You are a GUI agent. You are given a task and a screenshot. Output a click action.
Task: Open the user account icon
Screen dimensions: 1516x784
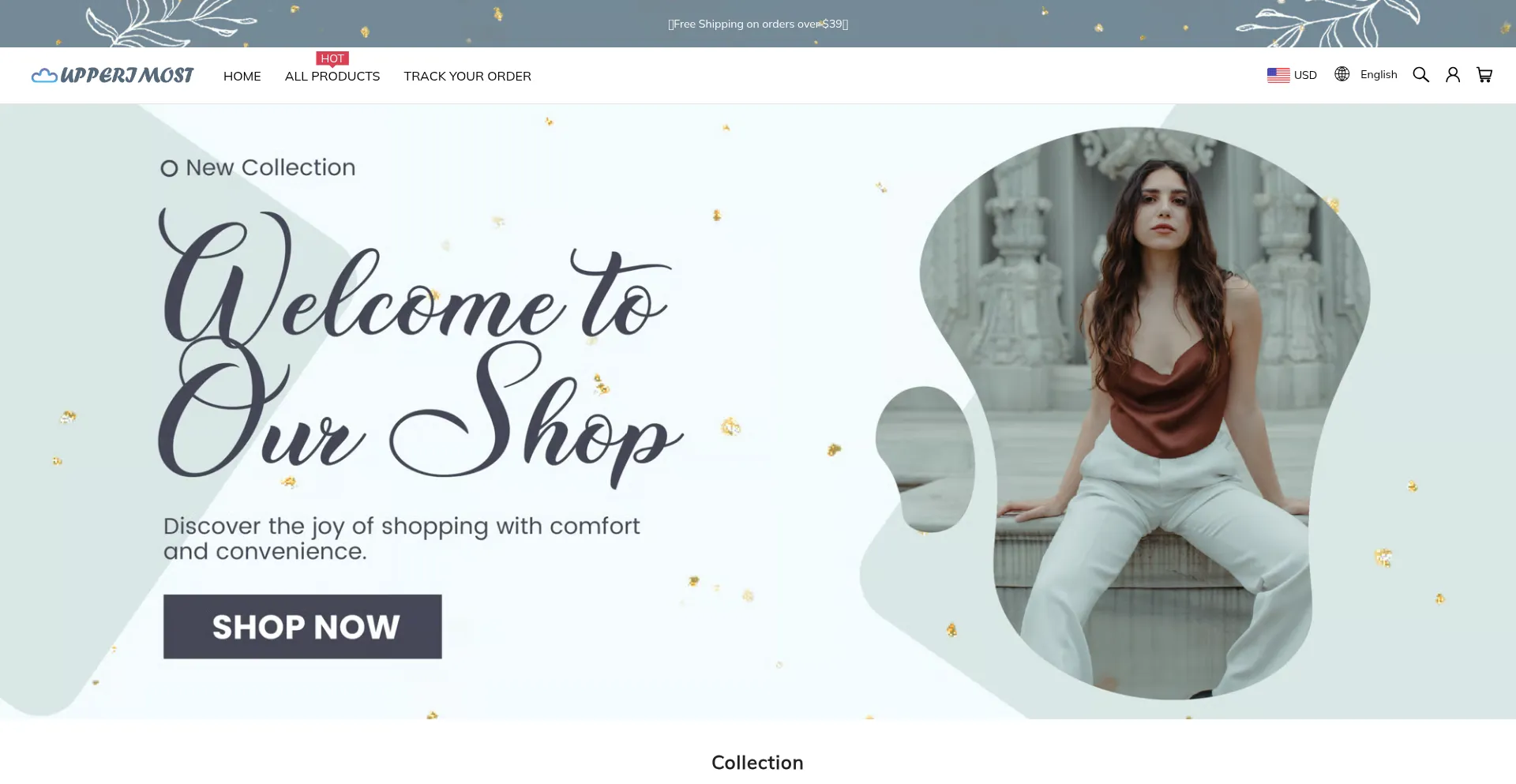click(1453, 75)
